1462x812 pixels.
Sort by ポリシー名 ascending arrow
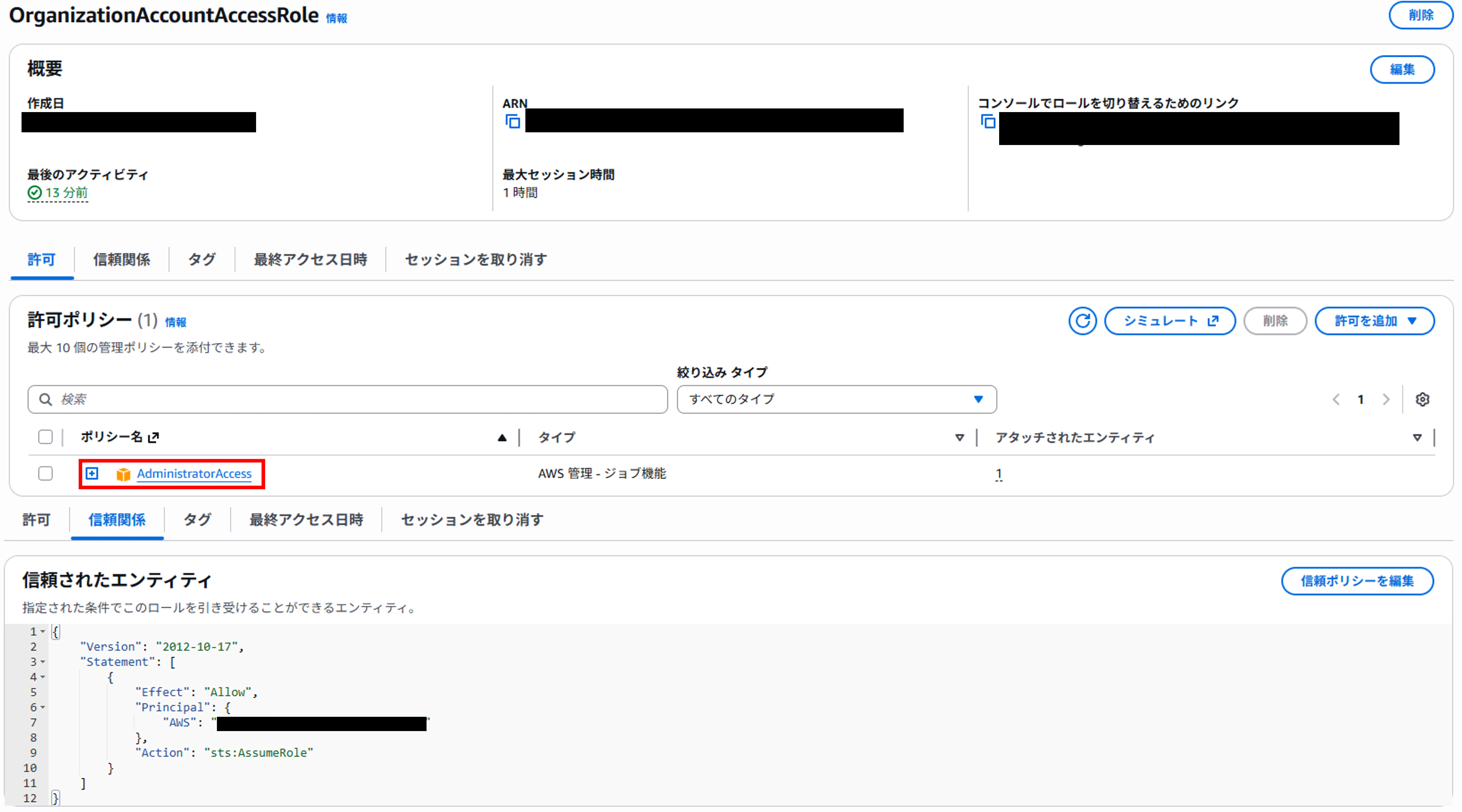click(502, 437)
